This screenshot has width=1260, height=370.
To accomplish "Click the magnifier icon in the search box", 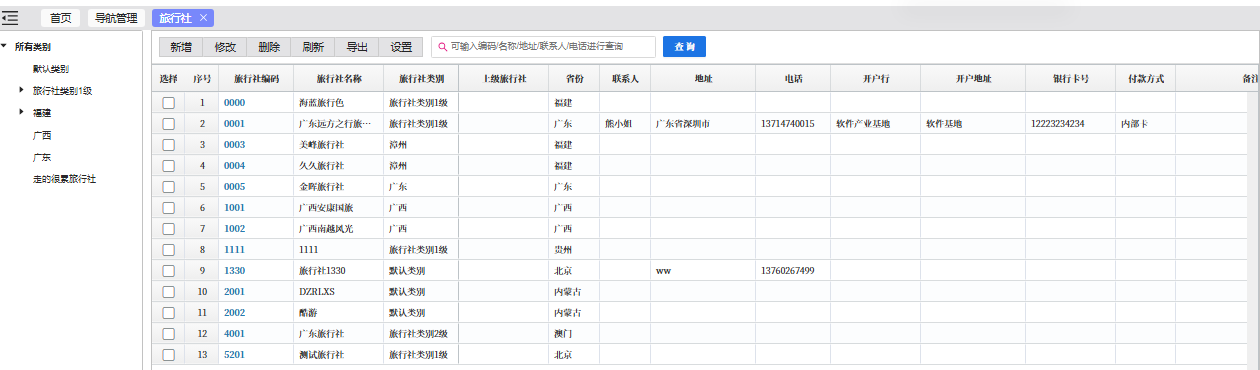I will click(x=443, y=47).
